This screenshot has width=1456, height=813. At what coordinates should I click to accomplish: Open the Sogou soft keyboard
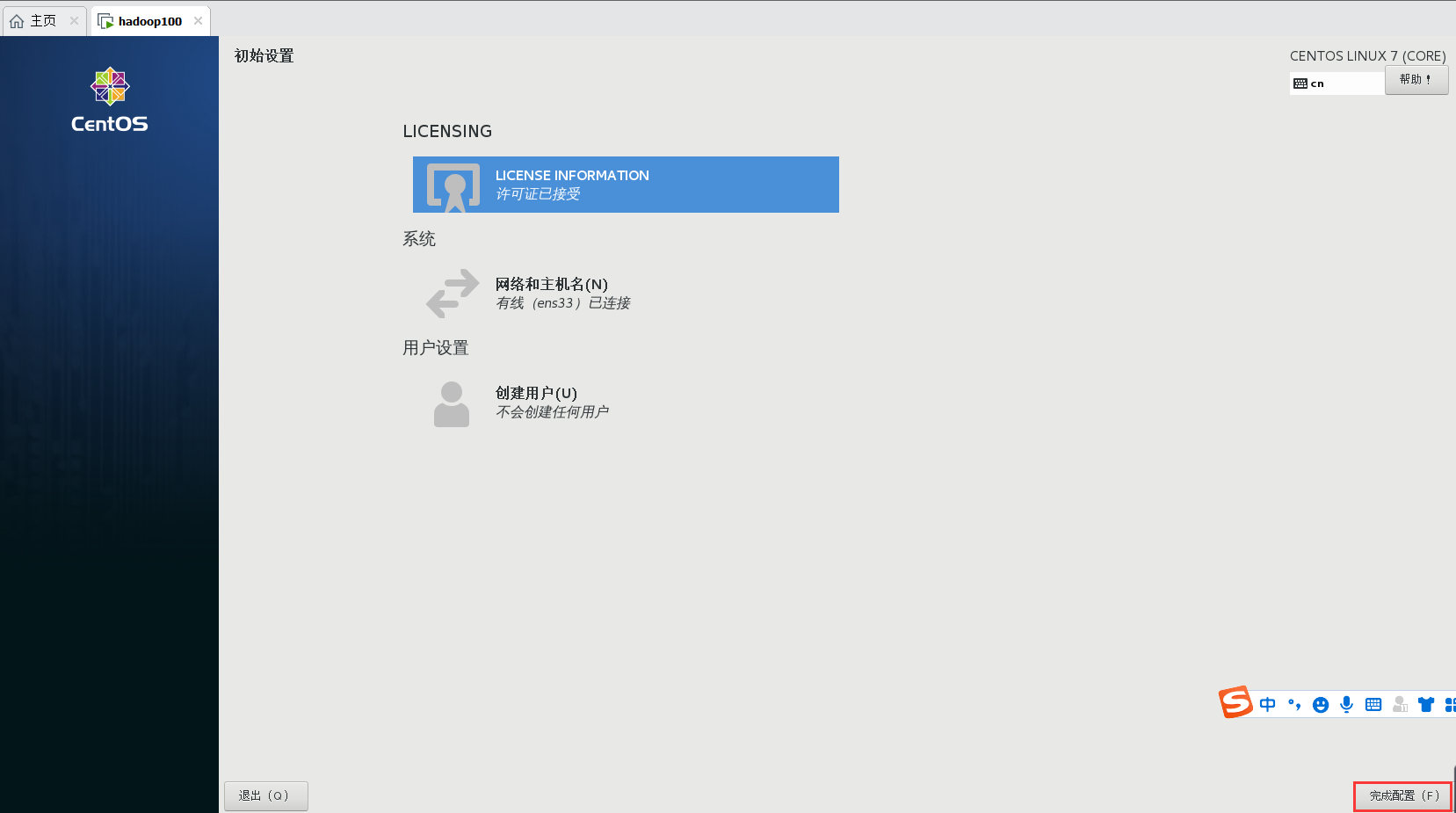click(x=1373, y=704)
